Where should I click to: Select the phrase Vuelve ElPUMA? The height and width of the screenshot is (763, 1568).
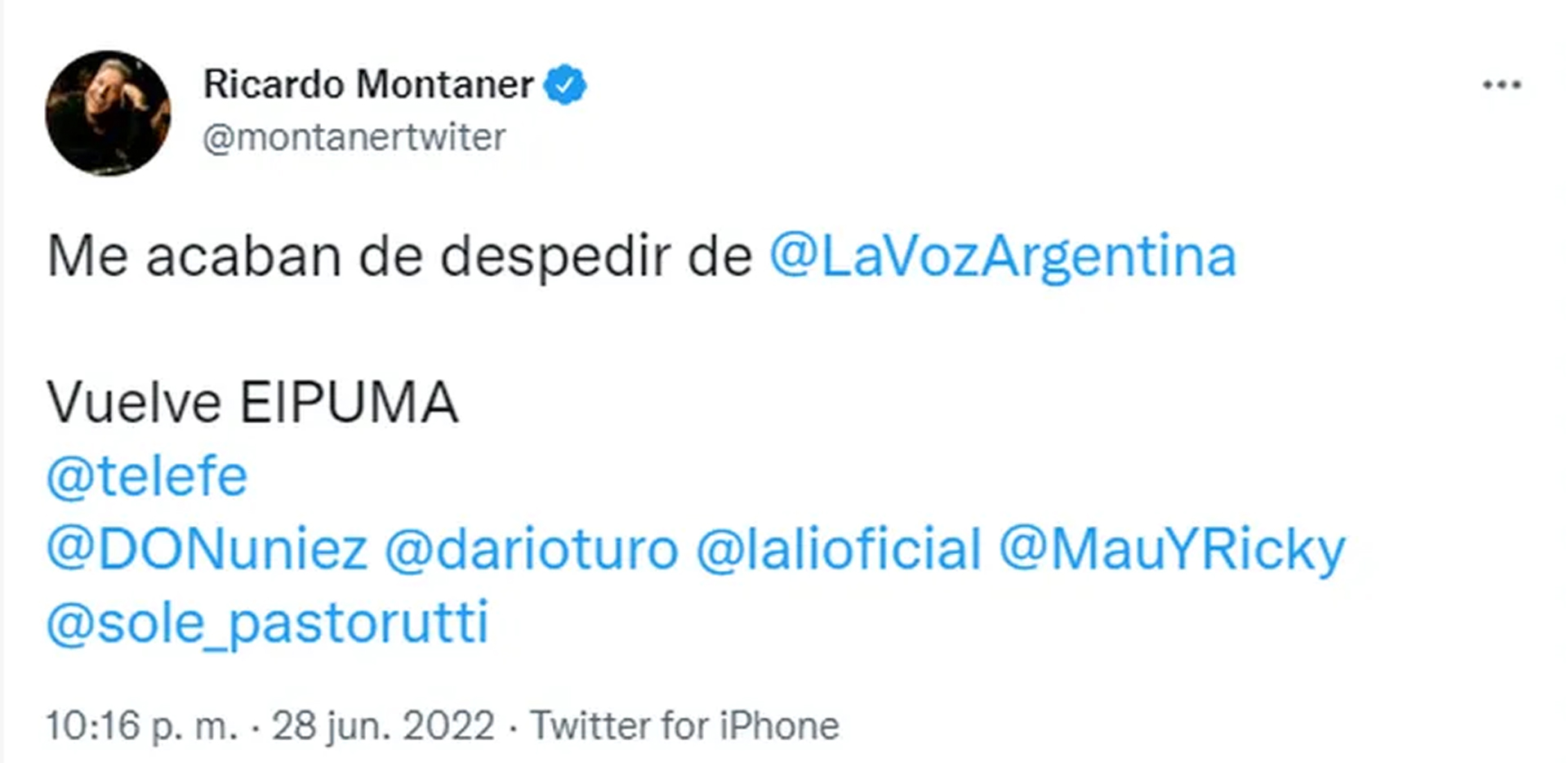[x=253, y=402]
